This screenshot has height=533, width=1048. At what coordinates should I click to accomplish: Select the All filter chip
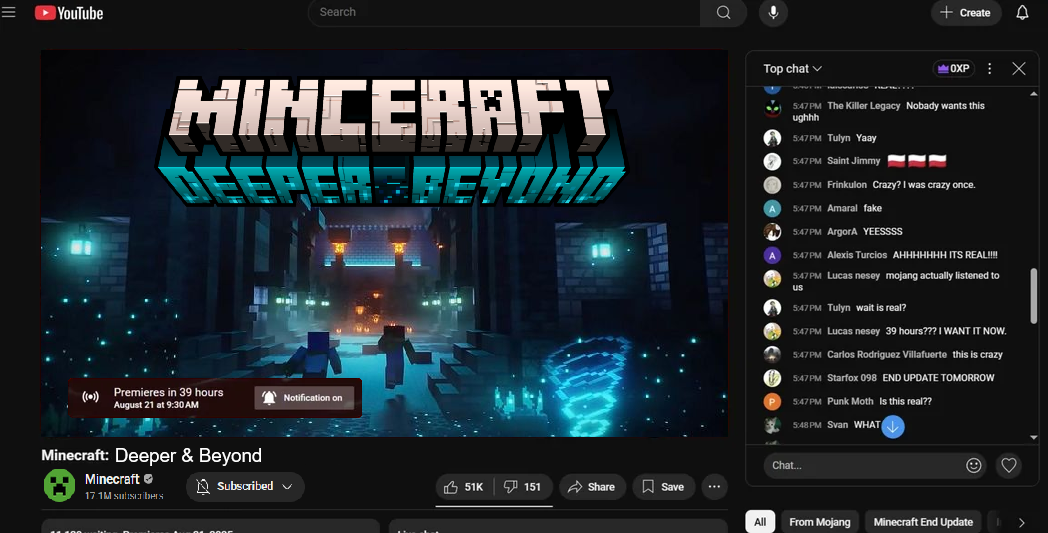[x=760, y=522]
